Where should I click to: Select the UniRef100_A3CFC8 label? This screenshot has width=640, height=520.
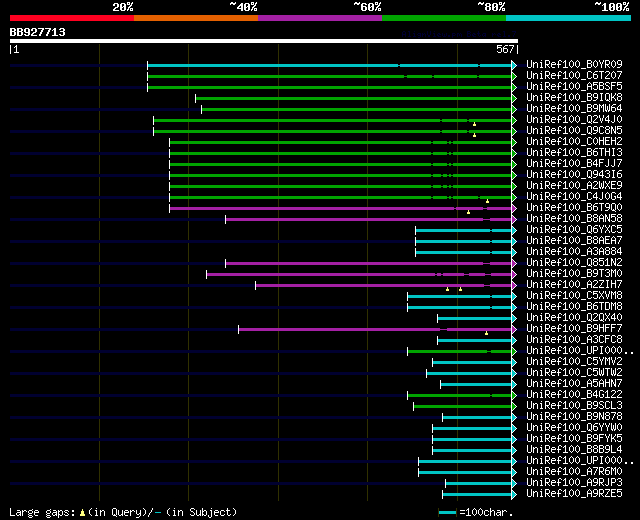click(574, 340)
